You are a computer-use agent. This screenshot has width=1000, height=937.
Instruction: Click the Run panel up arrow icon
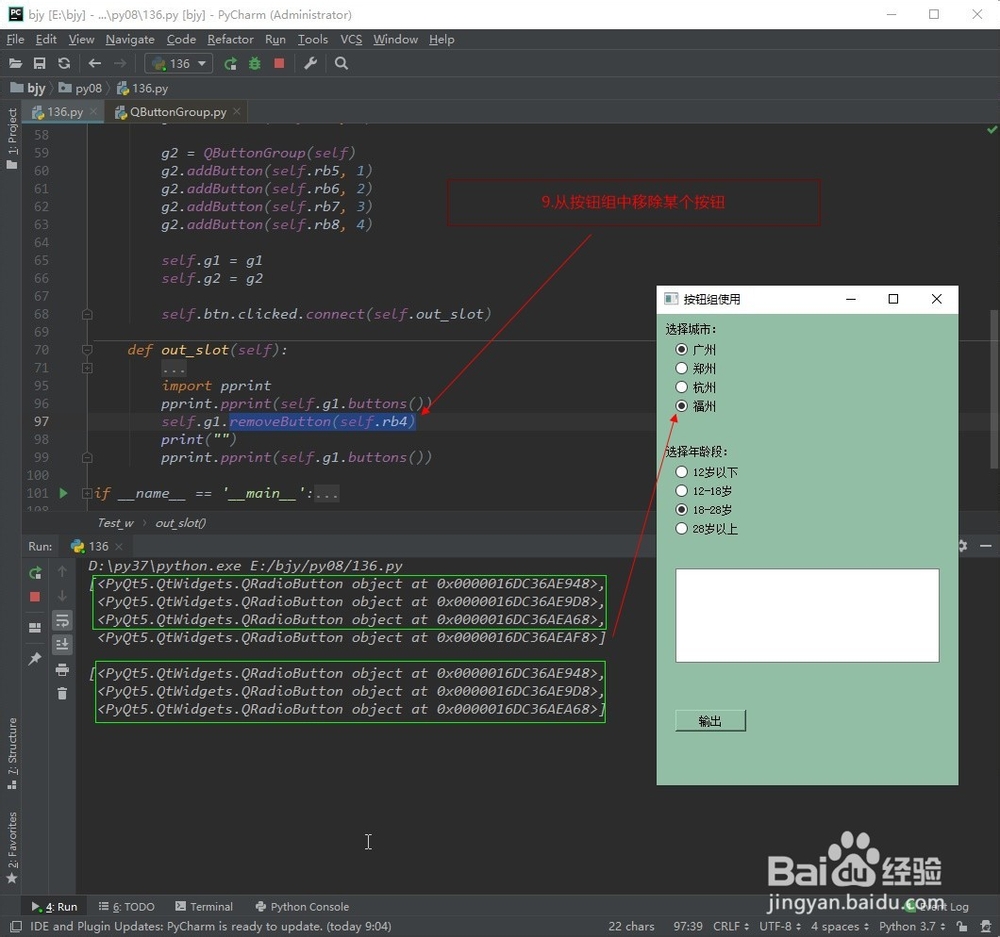coord(62,572)
